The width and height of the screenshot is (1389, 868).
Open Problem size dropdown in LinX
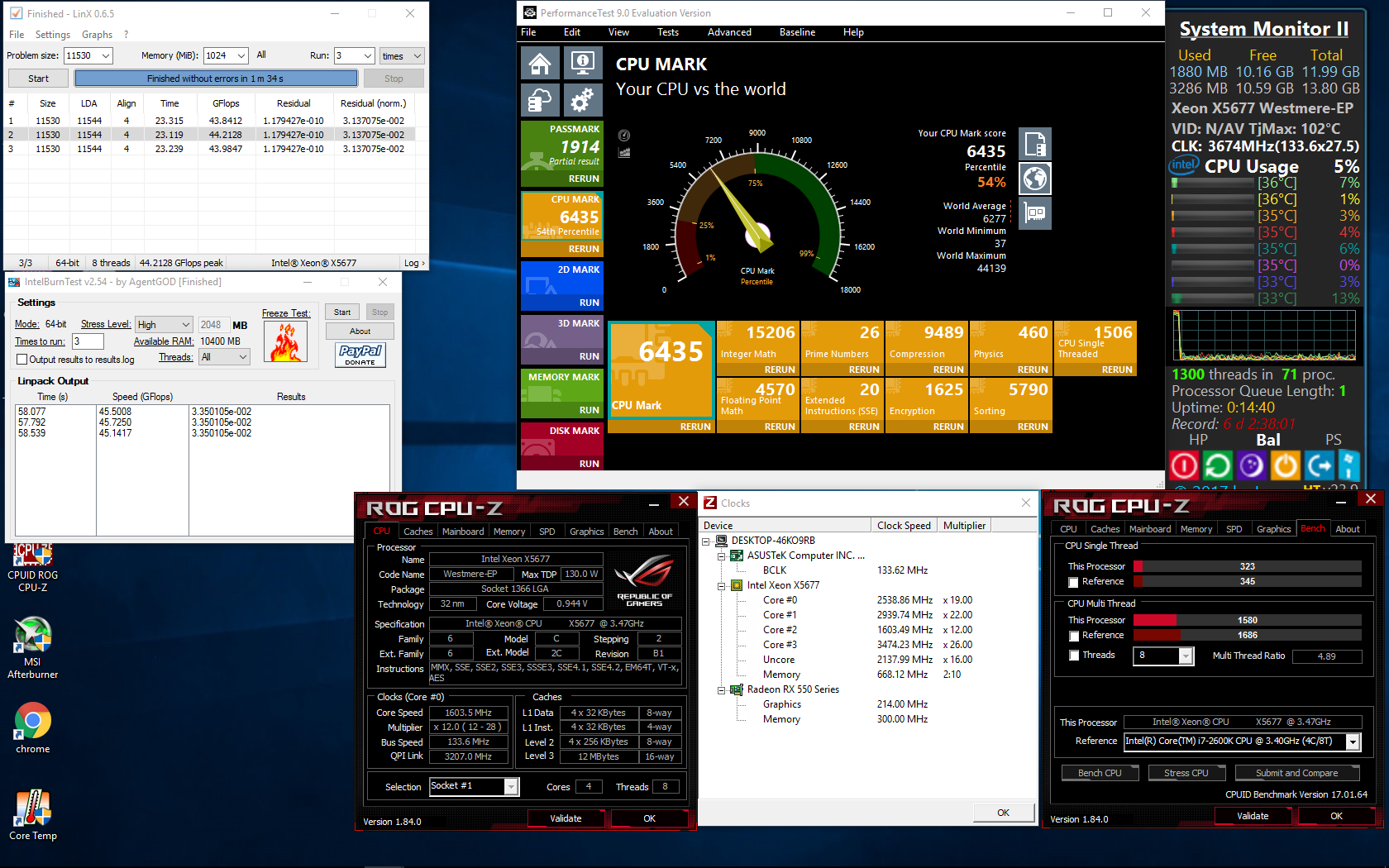tap(105, 55)
